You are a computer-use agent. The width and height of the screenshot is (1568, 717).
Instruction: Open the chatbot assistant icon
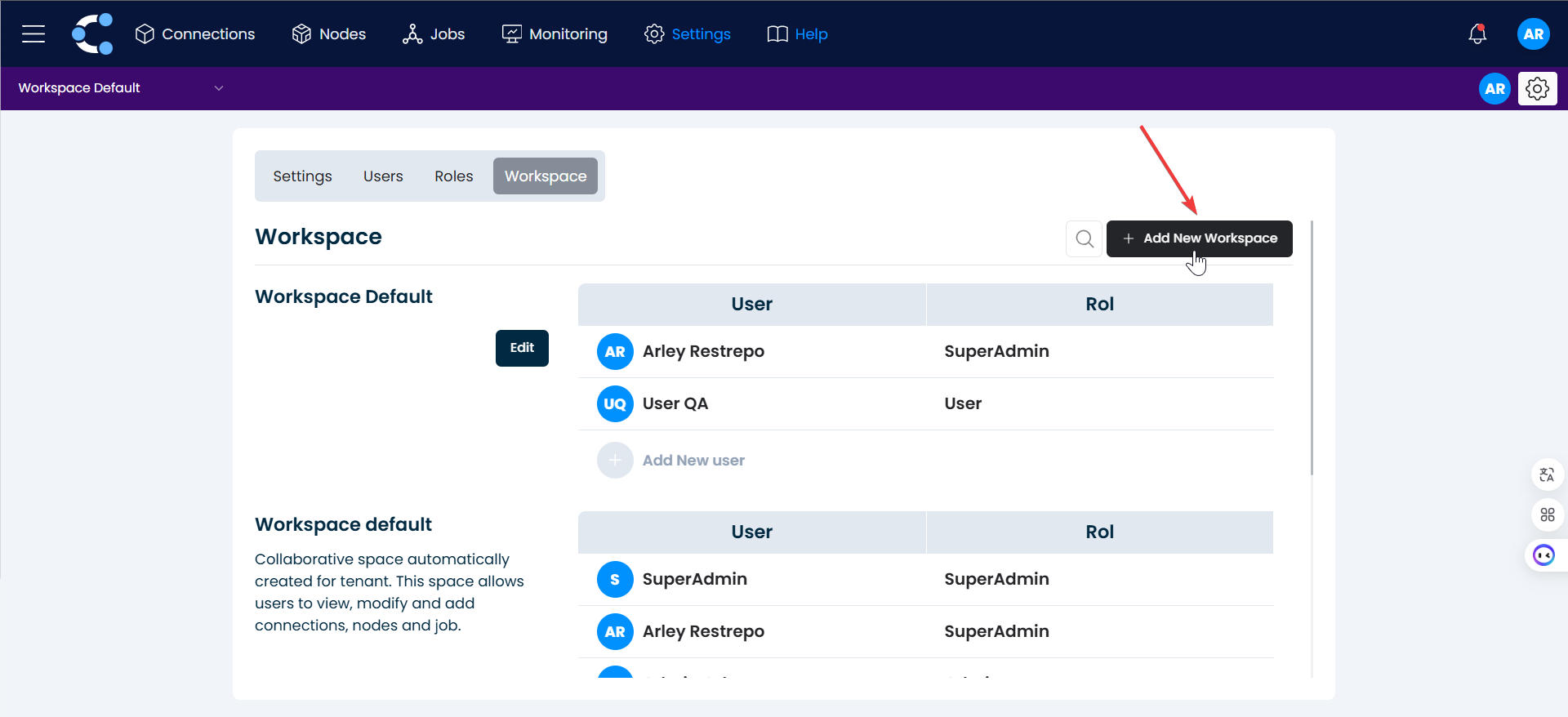click(x=1543, y=555)
